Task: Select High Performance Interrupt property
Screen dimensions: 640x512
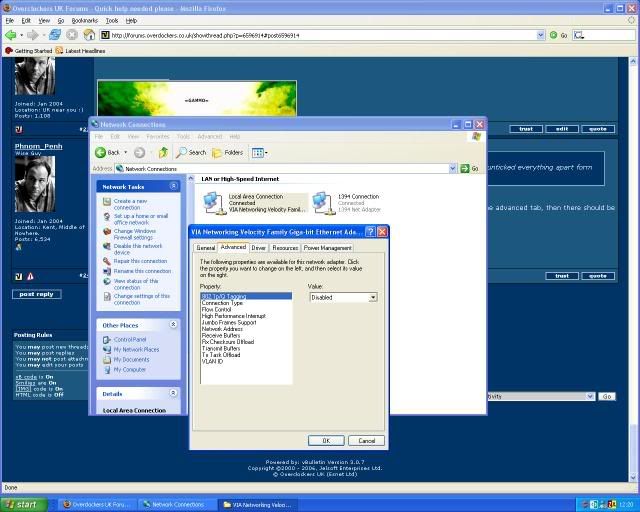Action: click(233, 316)
